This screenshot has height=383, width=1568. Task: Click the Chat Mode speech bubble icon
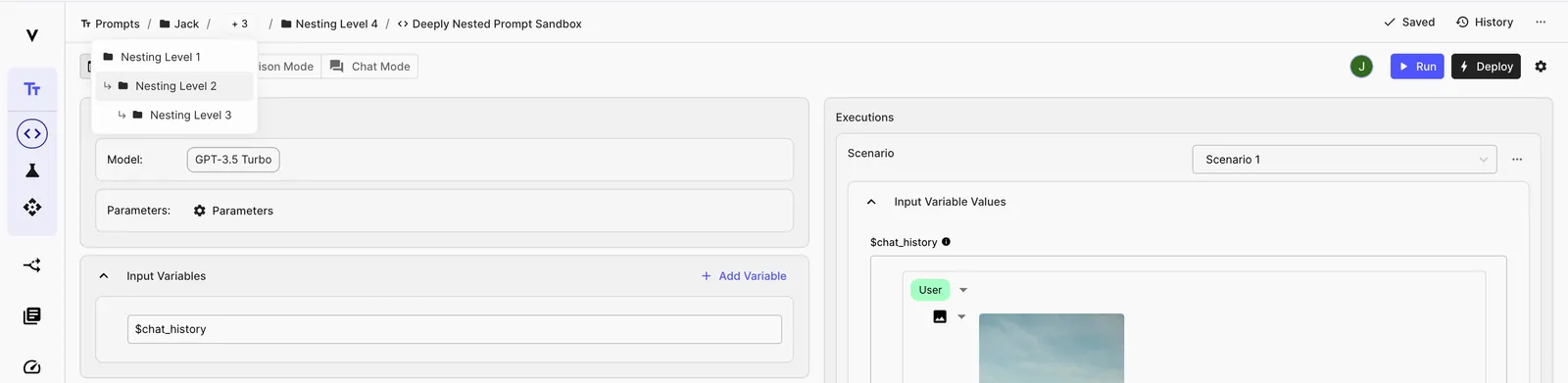pyautogui.click(x=337, y=67)
